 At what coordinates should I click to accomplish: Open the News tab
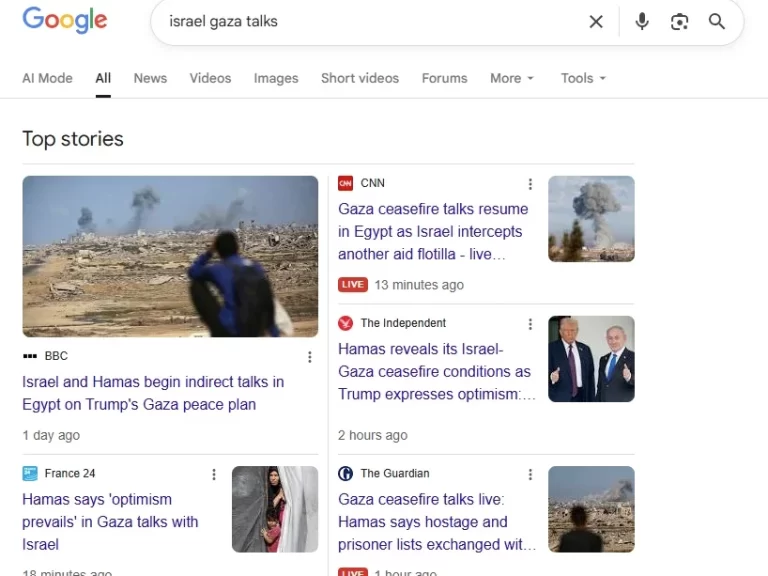pyautogui.click(x=150, y=78)
